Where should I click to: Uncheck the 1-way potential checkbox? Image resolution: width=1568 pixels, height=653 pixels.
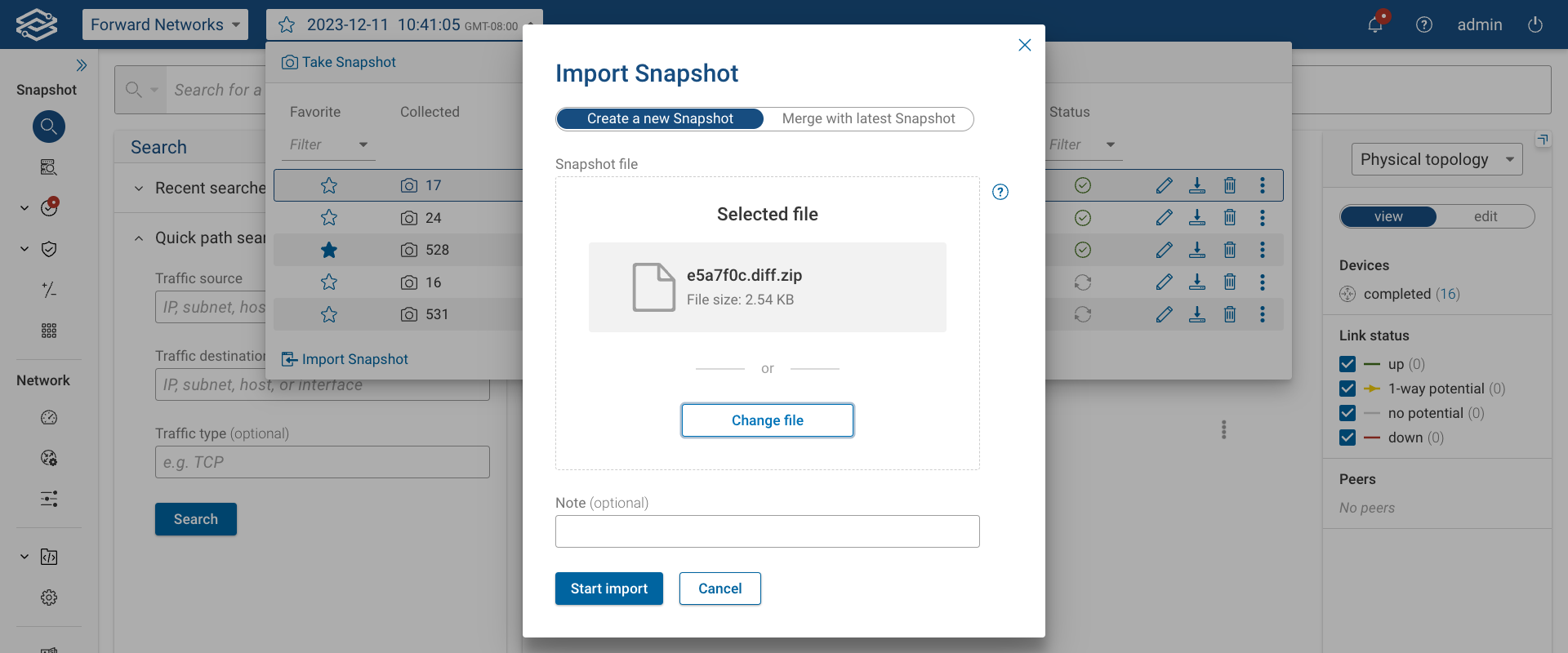click(1347, 389)
